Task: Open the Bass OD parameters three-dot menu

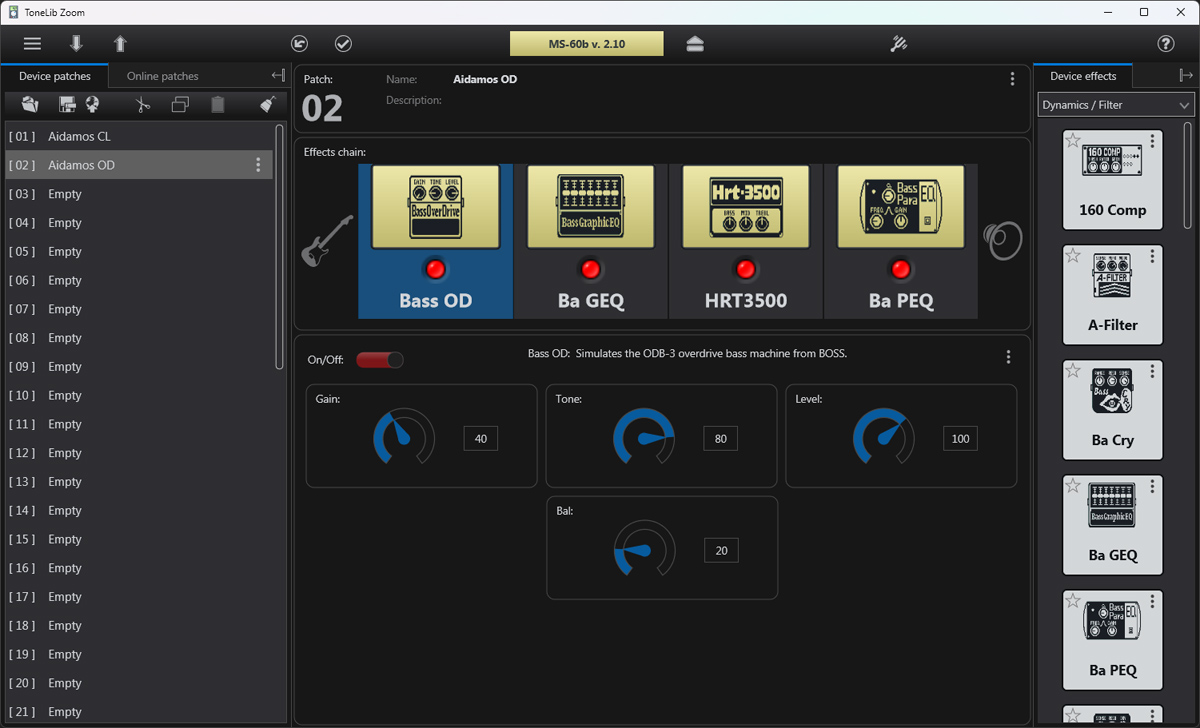Action: point(1008,357)
